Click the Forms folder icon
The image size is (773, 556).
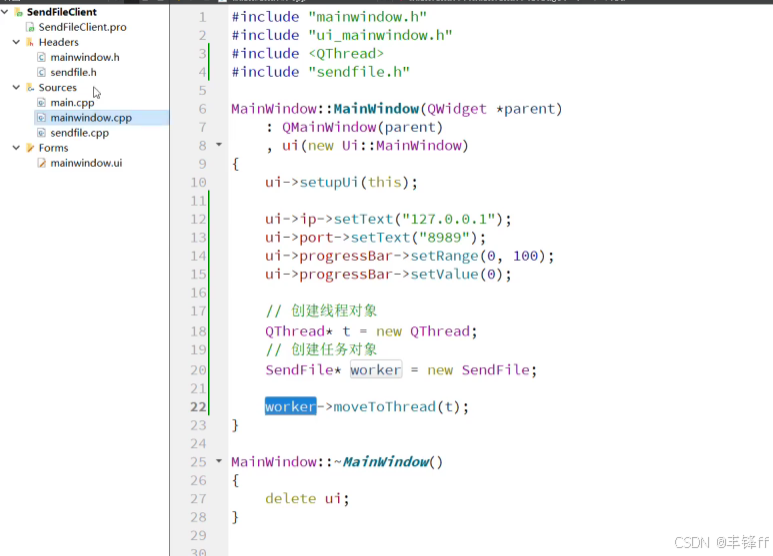(30, 148)
